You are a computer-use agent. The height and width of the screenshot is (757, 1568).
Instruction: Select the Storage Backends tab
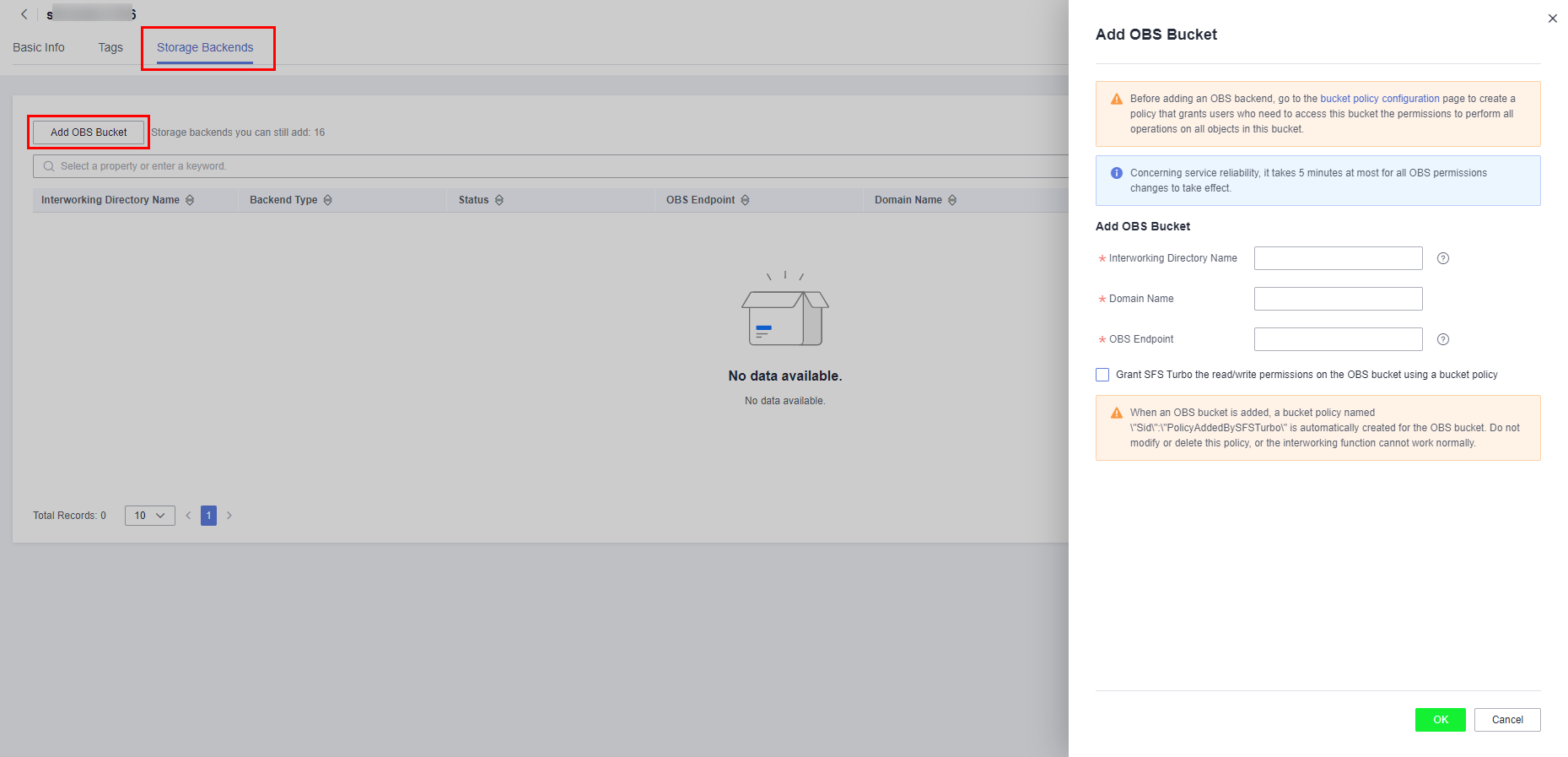(205, 47)
